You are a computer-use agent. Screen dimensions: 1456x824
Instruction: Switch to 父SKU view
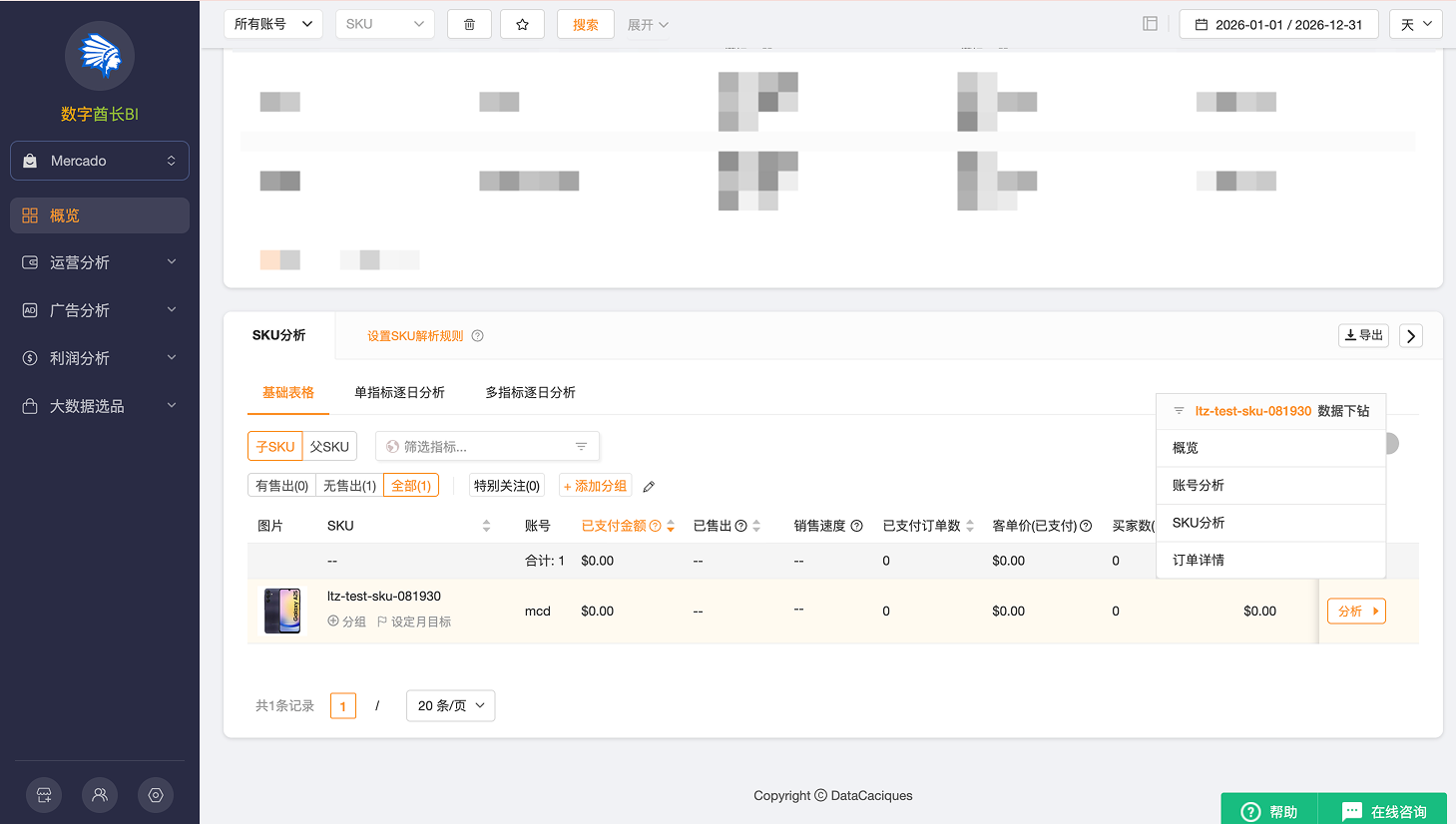pyautogui.click(x=329, y=447)
